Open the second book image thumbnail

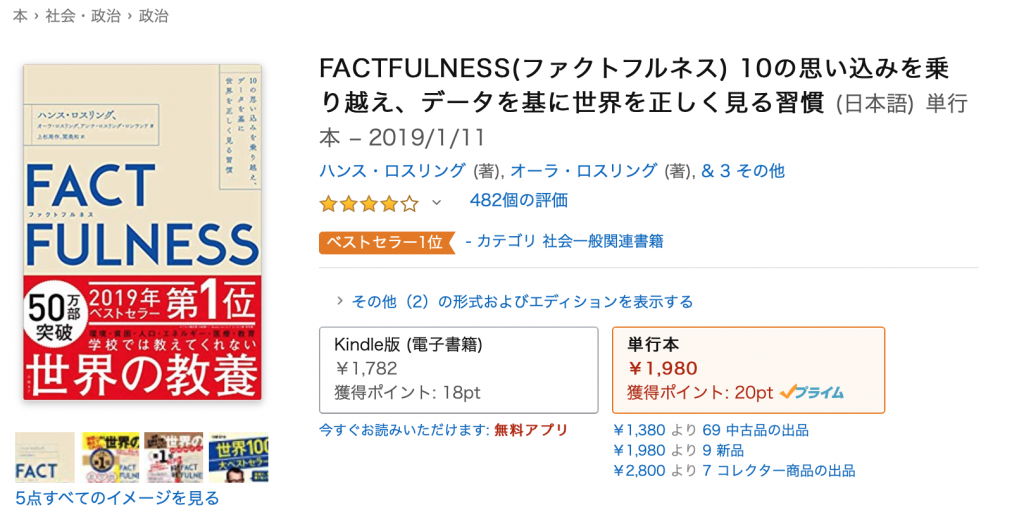click(x=110, y=457)
